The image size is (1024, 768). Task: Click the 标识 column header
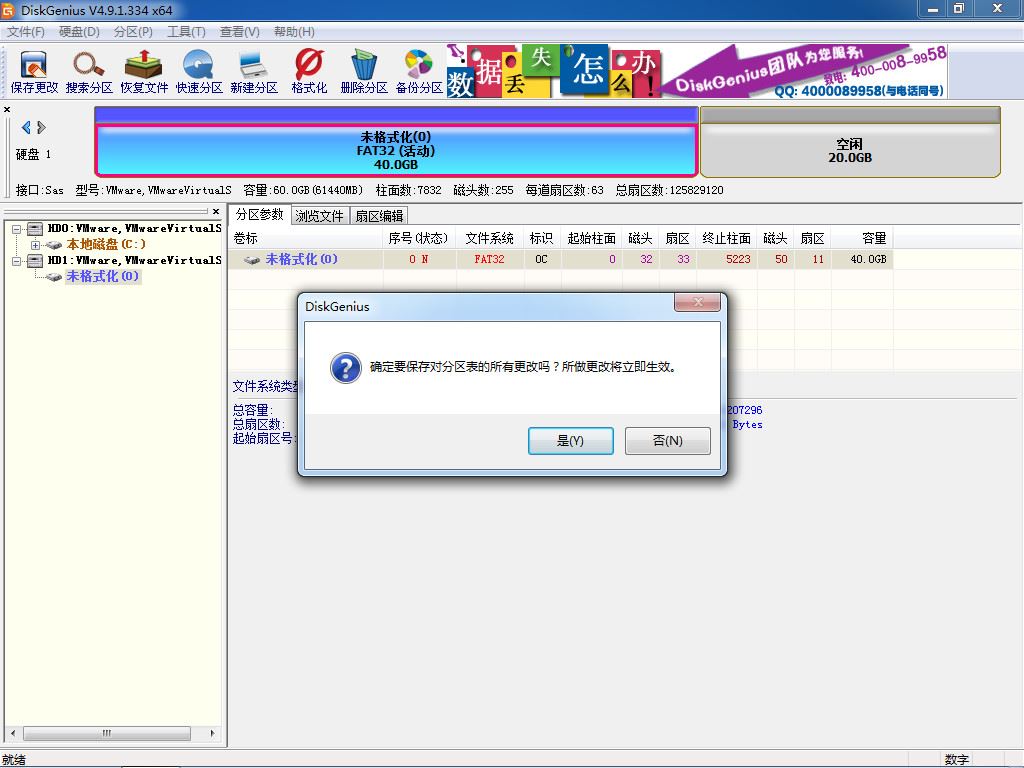click(541, 238)
